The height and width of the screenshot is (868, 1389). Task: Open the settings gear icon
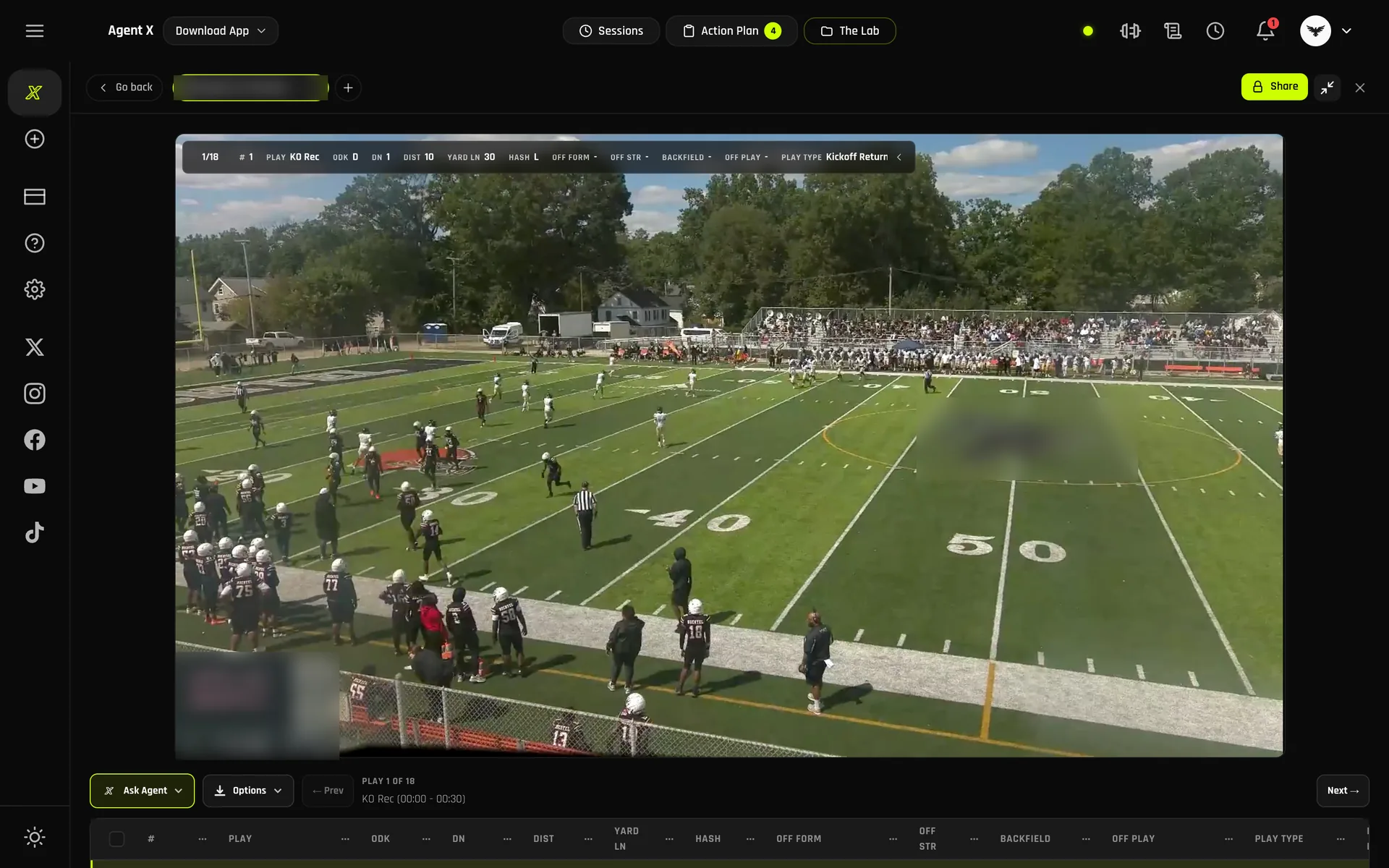click(x=35, y=289)
